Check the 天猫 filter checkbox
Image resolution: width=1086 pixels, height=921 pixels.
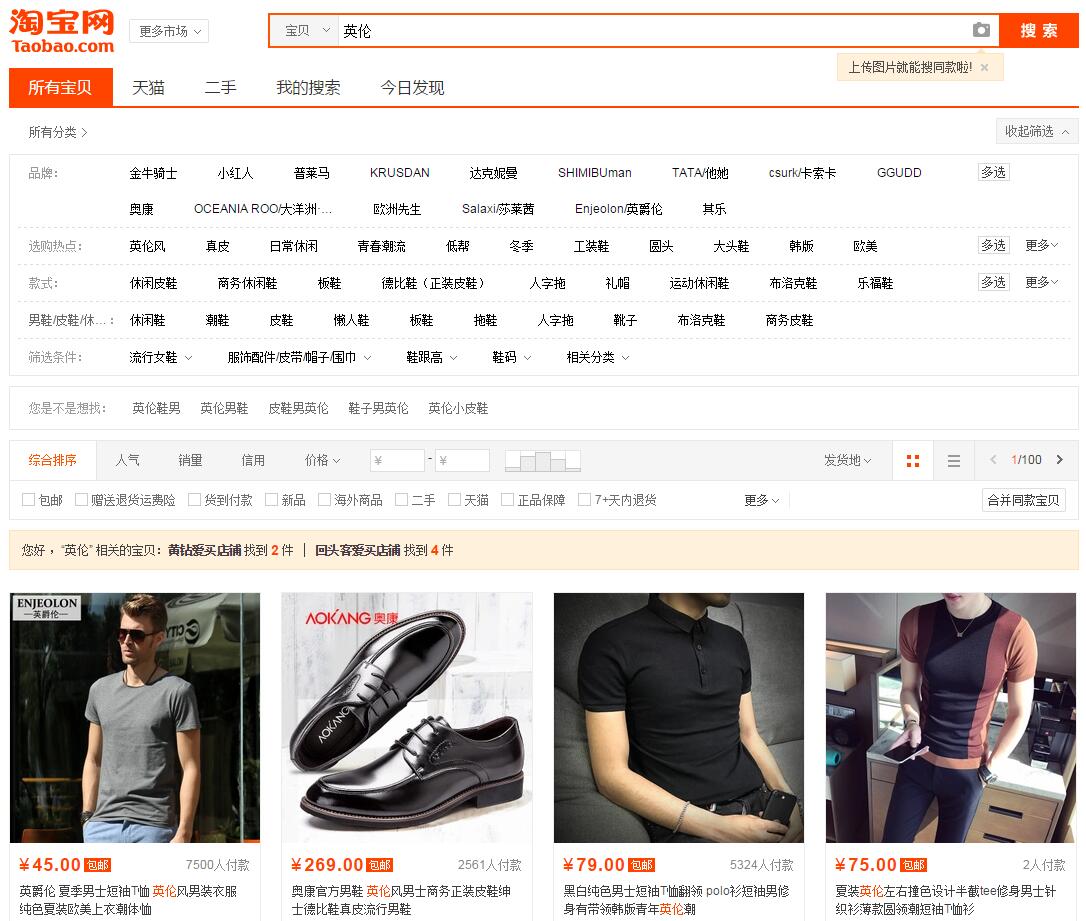pos(451,499)
